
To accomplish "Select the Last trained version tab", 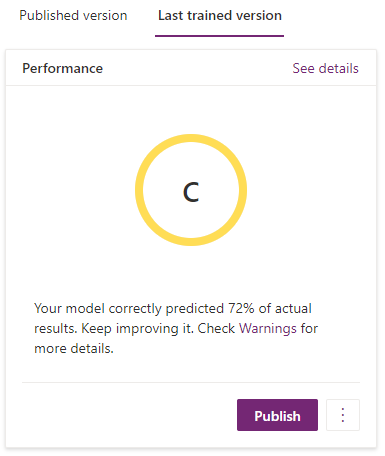I will (x=220, y=16).
